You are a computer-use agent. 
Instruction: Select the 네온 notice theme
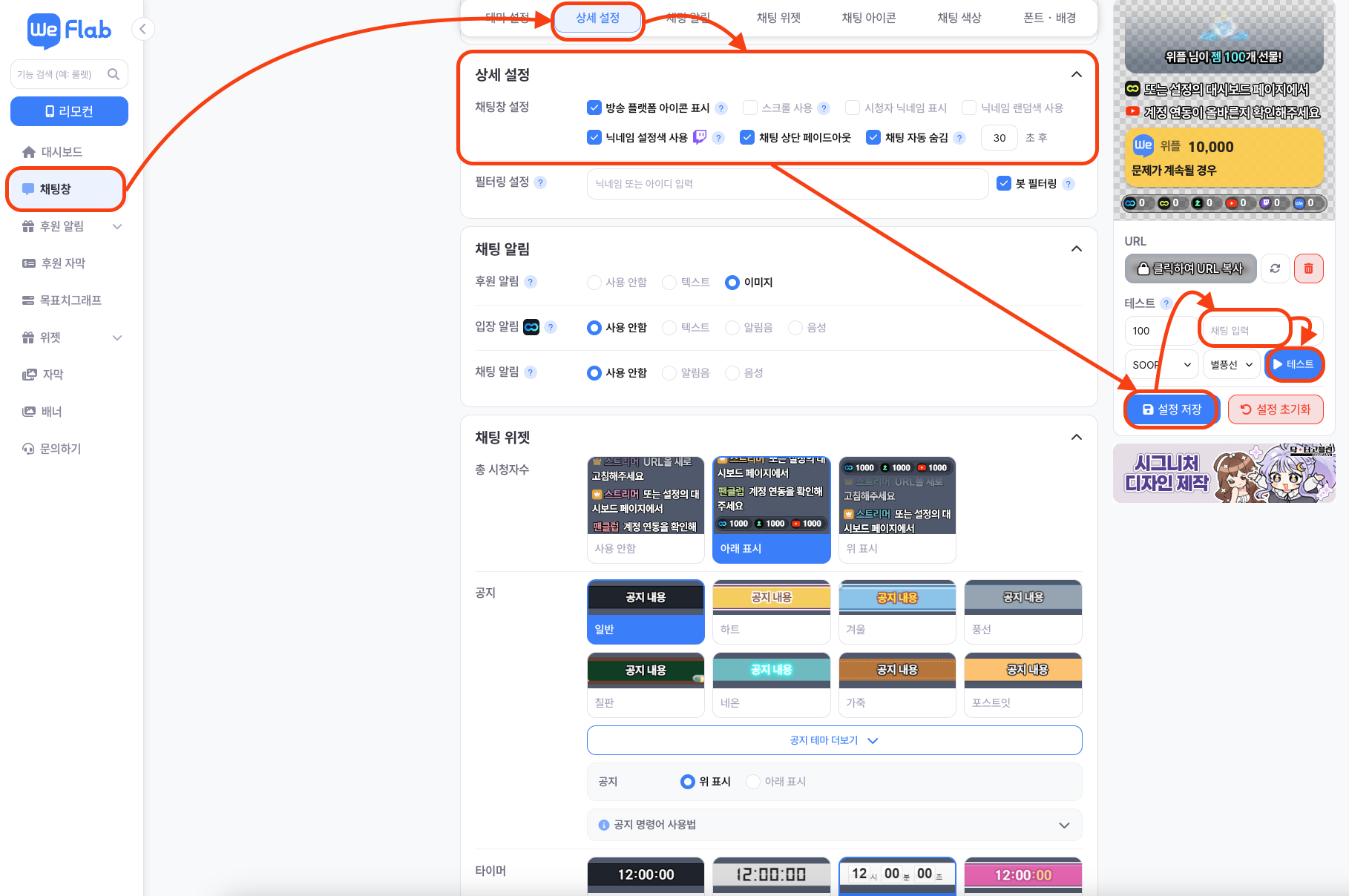[x=772, y=685]
